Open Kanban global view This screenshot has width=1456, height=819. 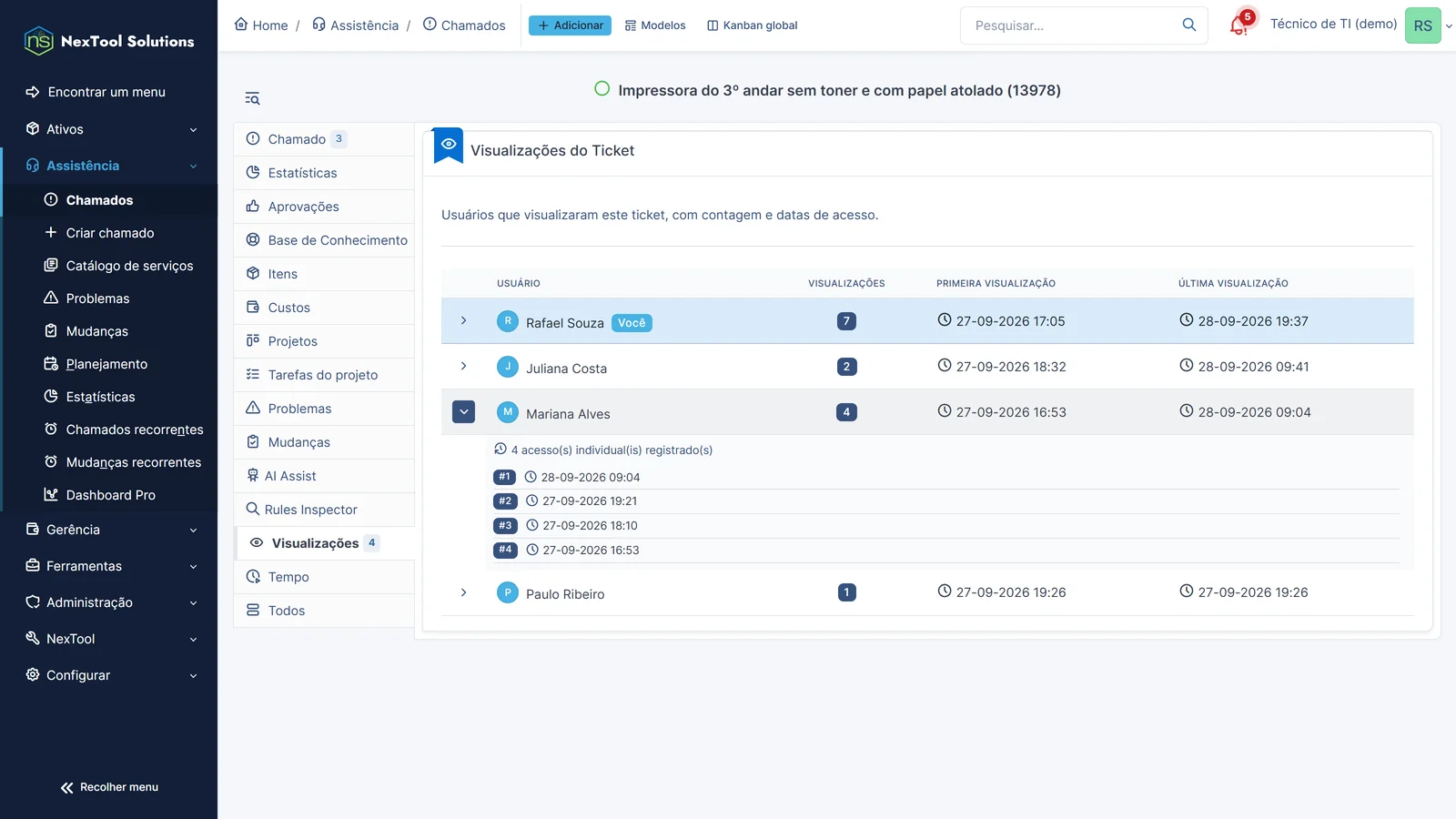[x=753, y=25]
